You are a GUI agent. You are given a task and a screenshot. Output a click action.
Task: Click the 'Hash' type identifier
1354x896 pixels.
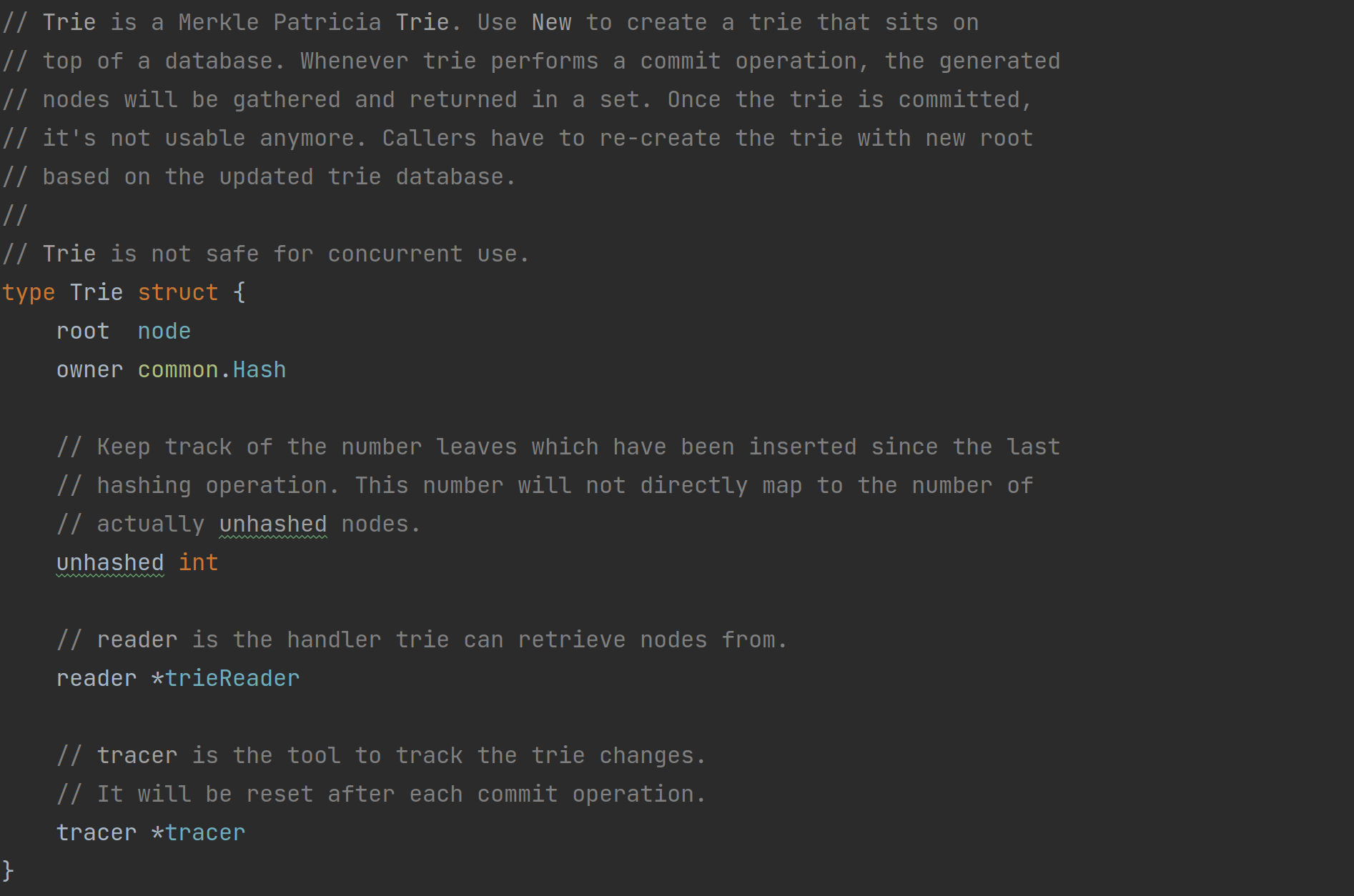tap(260, 369)
